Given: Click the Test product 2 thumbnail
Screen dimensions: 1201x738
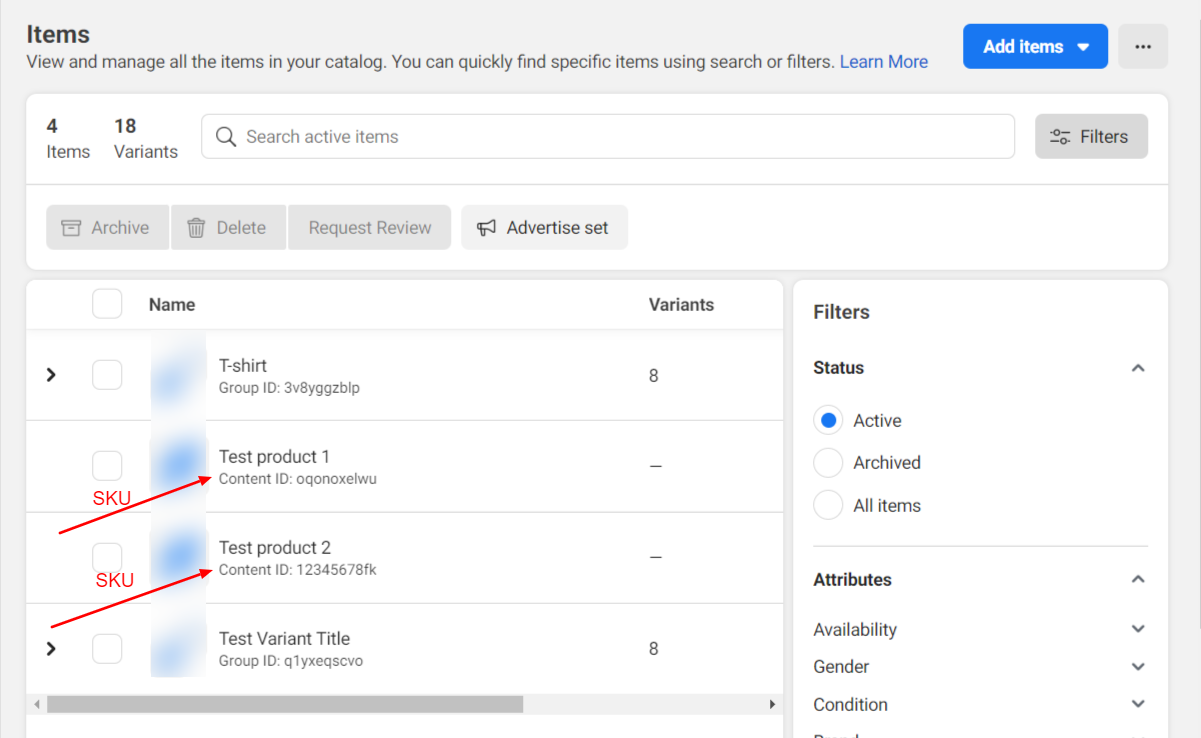Looking at the screenshot, I should coord(178,557).
